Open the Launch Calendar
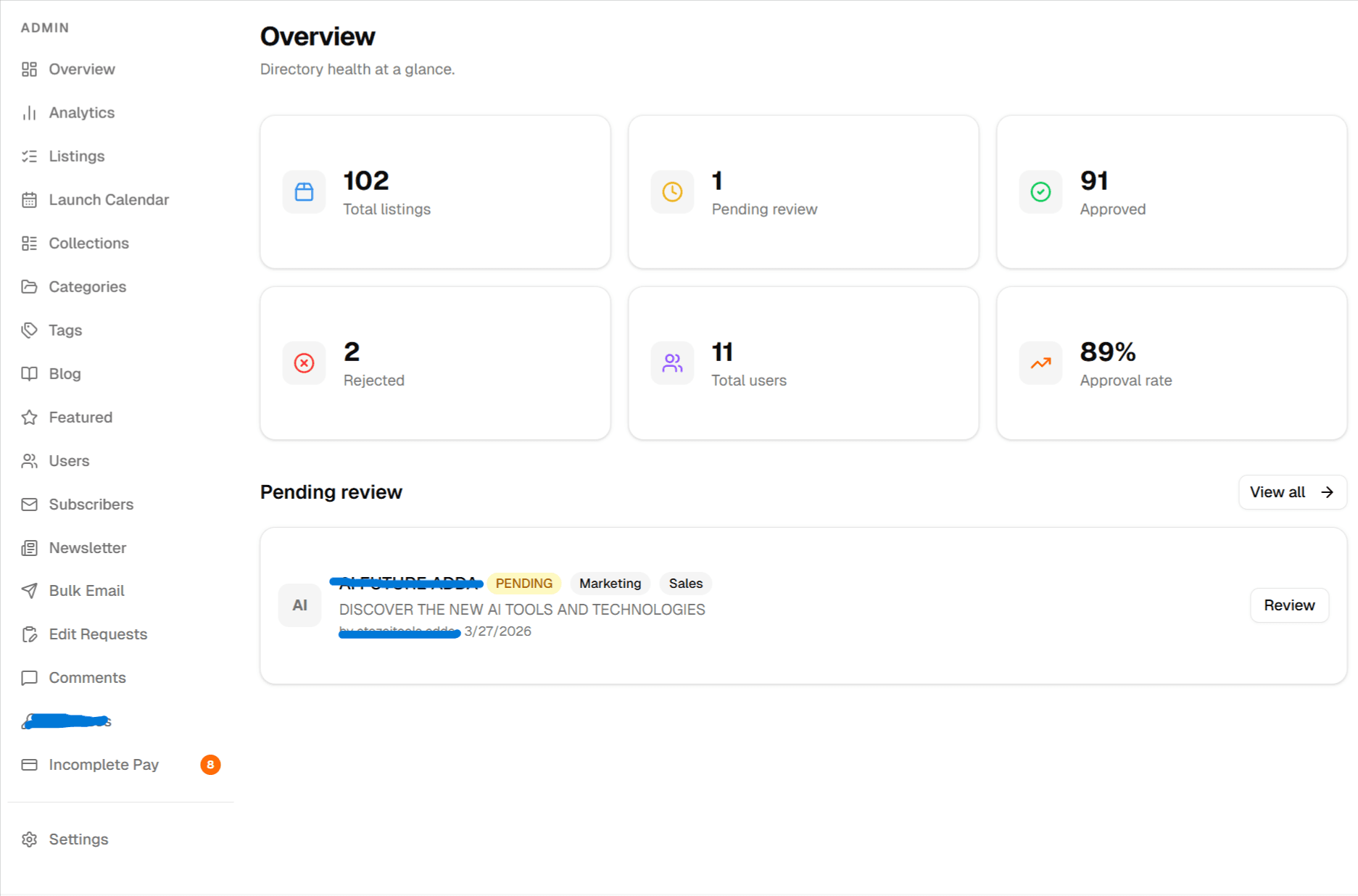The height and width of the screenshot is (896, 1358). tap(109, 199)
